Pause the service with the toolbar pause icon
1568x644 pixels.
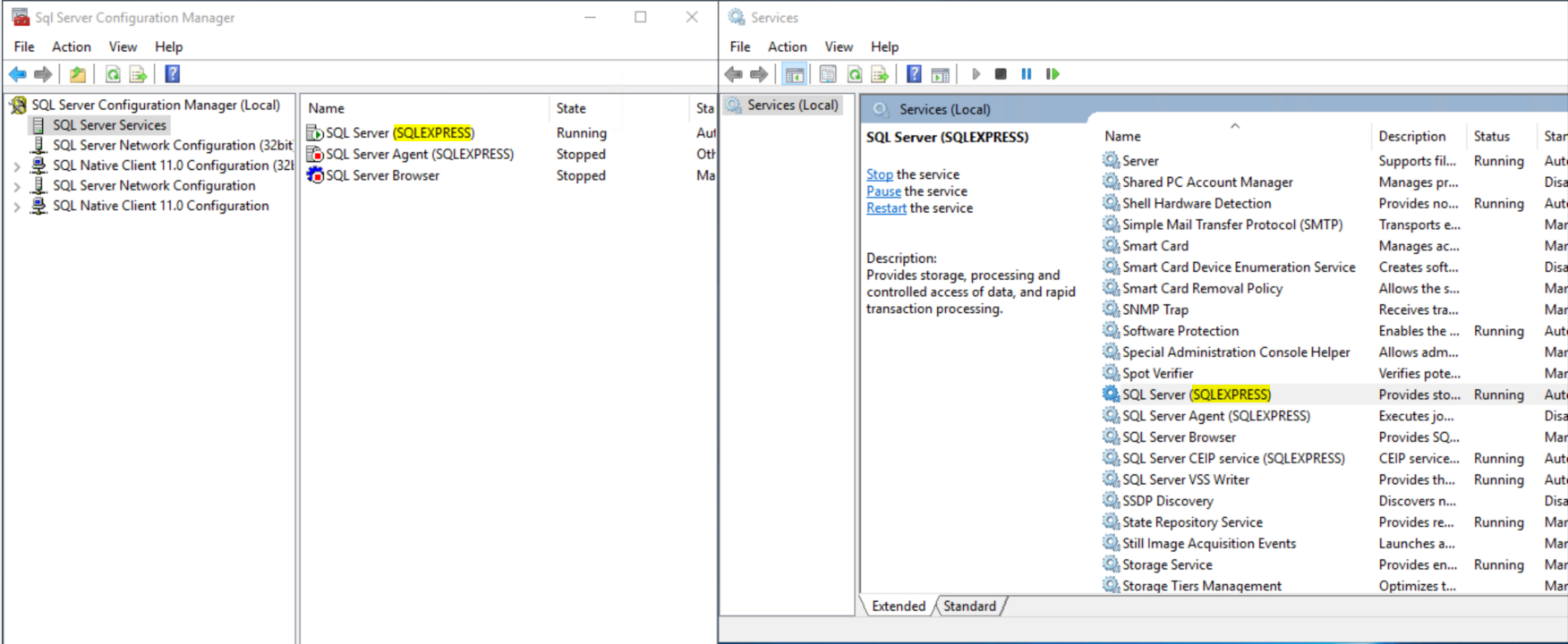click(x=1027, y=74)
